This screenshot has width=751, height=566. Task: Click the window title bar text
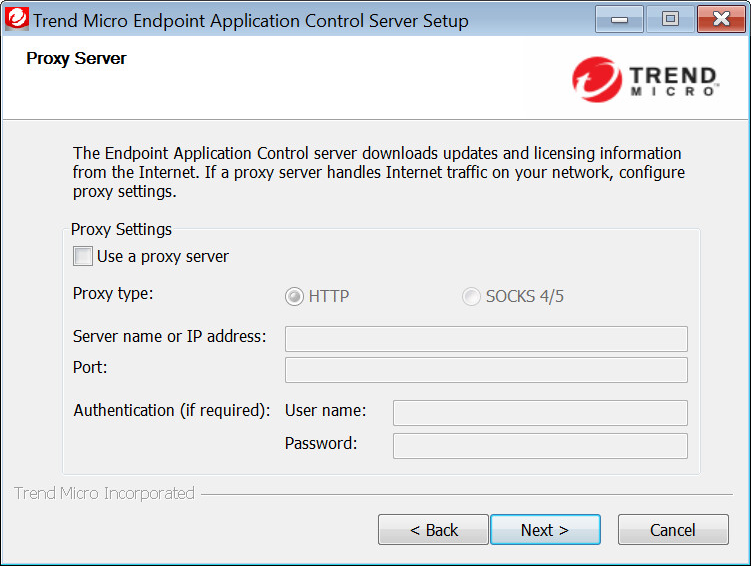coord(250,20)
